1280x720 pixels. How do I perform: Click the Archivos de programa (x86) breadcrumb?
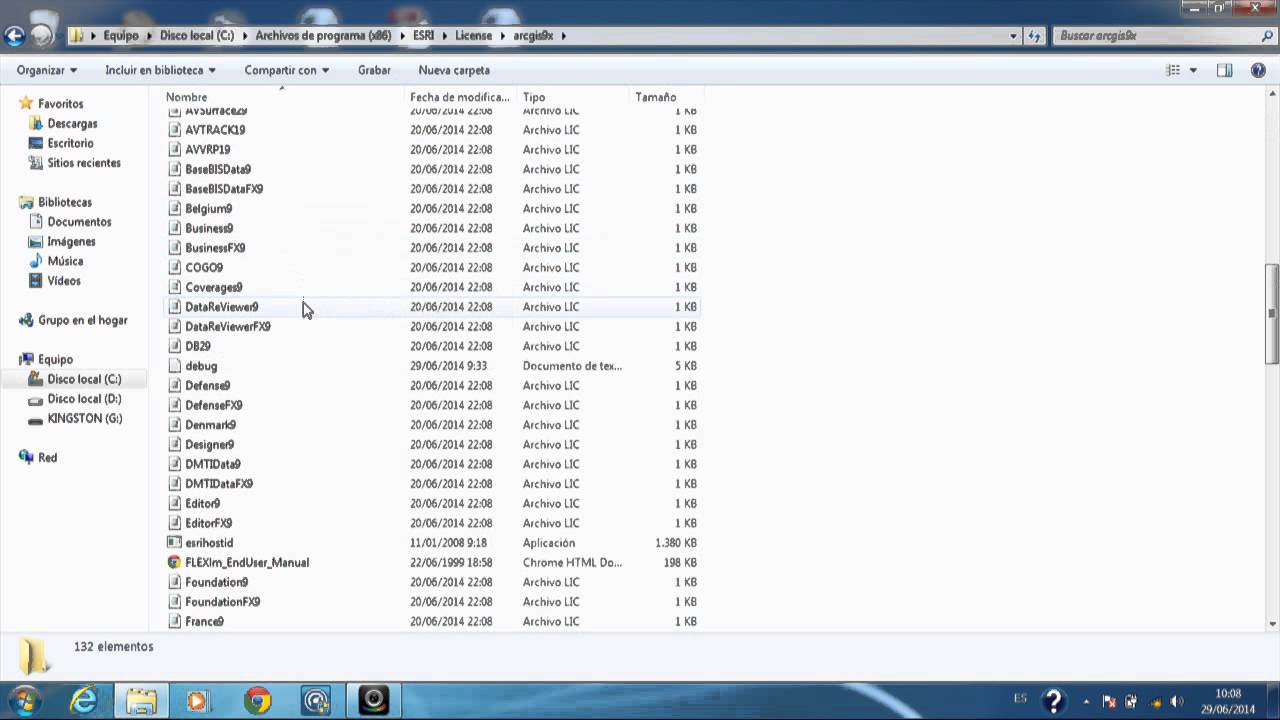tap(323, 35)
